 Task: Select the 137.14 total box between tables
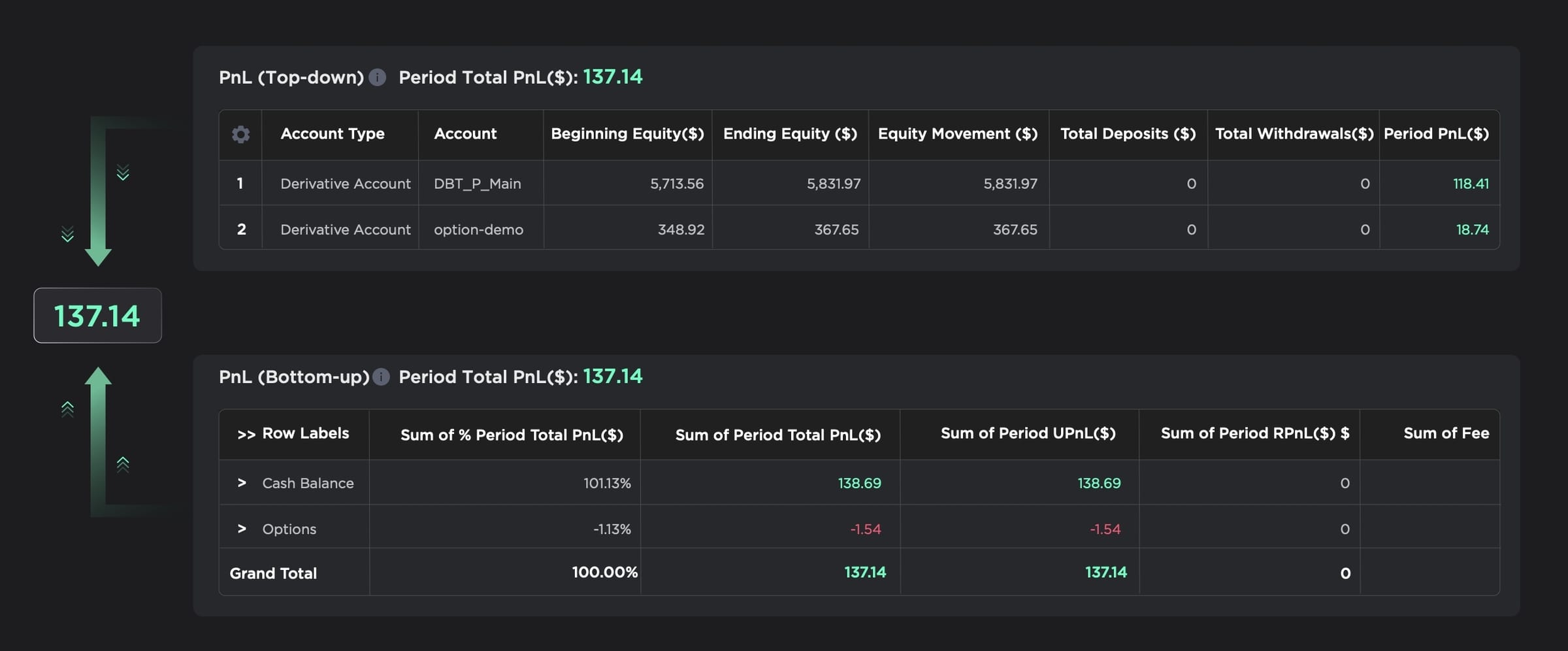point(97,316)
